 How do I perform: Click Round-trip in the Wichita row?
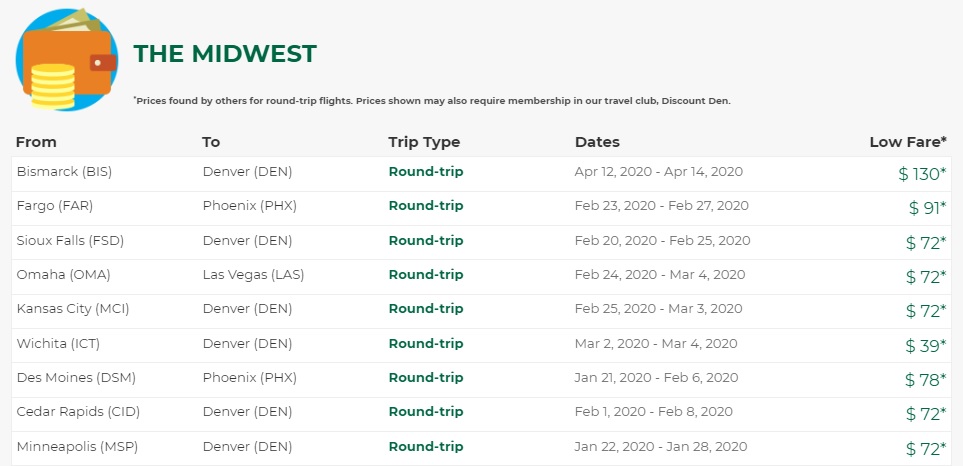click(426, 344)
